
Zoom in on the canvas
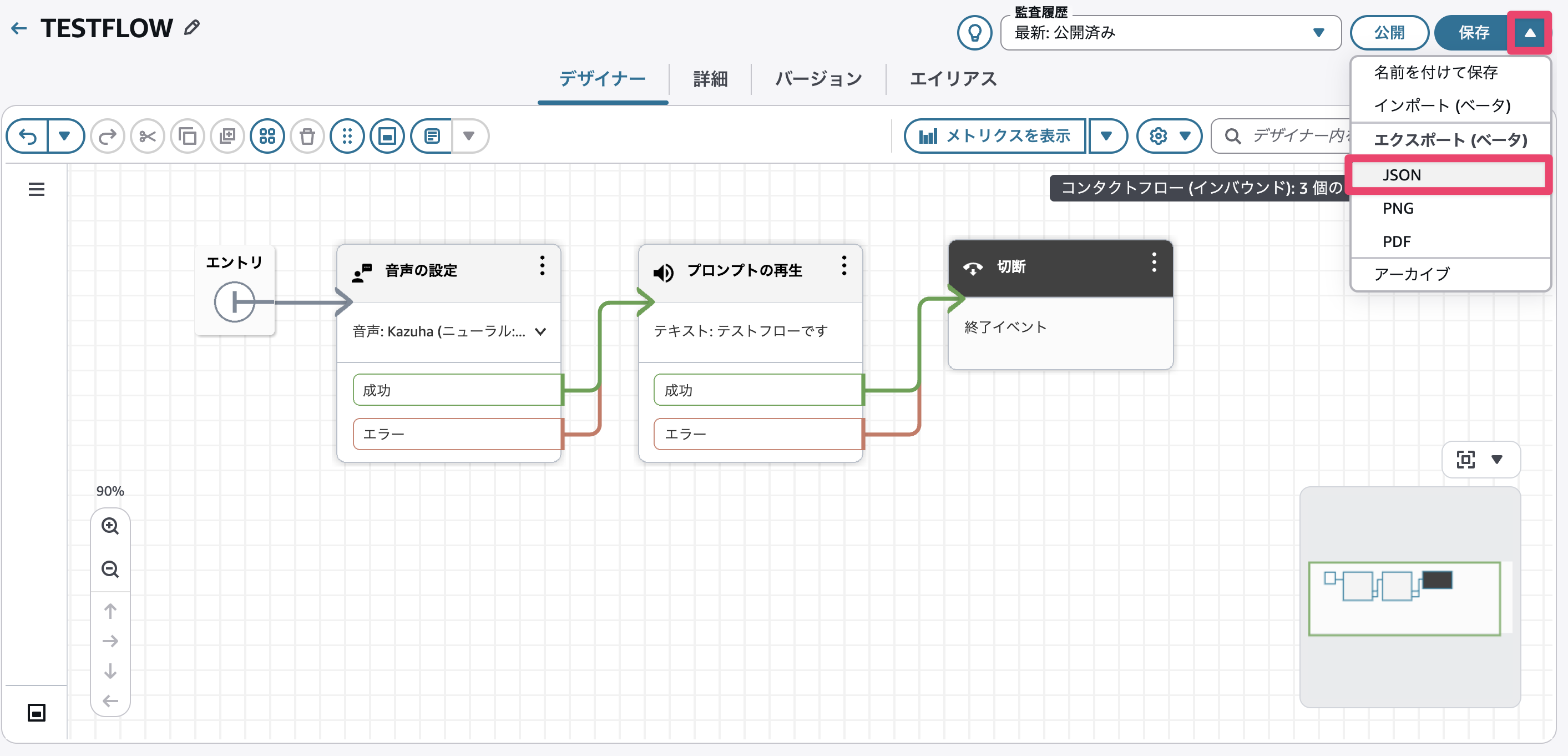(110, 526)
